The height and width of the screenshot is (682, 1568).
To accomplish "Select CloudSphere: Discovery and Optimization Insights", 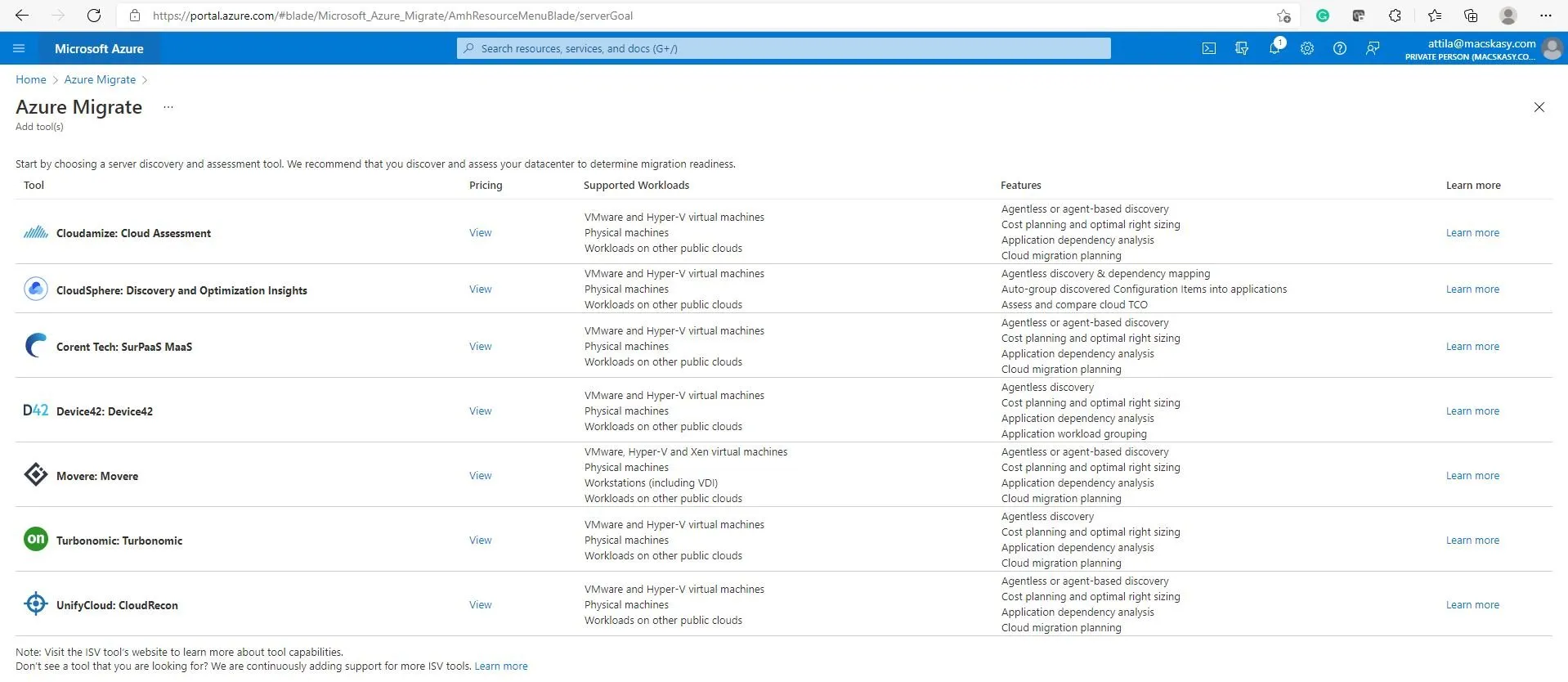I will pyautogui.click(x=181, y=290).
